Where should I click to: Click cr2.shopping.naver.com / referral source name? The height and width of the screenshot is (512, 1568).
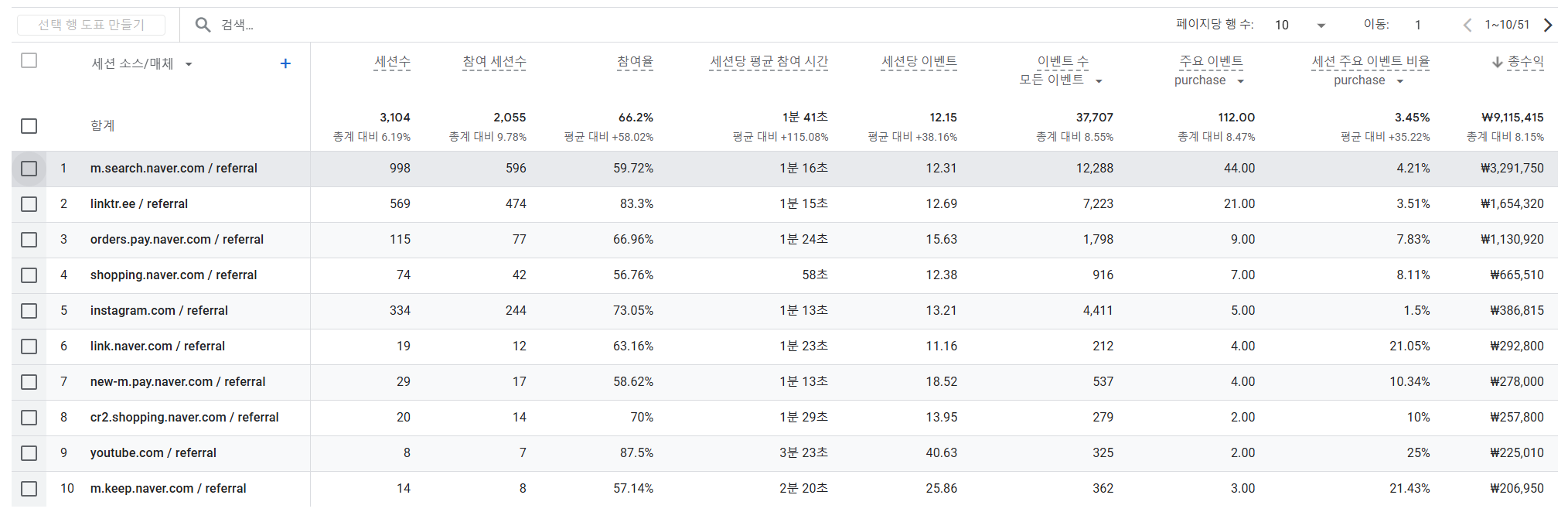tap(185, 418)
